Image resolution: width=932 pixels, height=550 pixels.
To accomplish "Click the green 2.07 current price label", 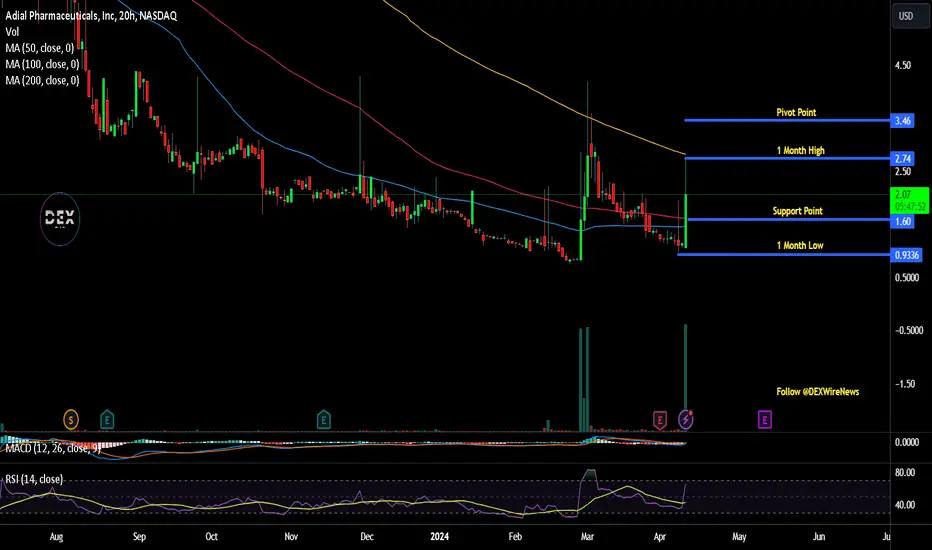I will 910,200.
